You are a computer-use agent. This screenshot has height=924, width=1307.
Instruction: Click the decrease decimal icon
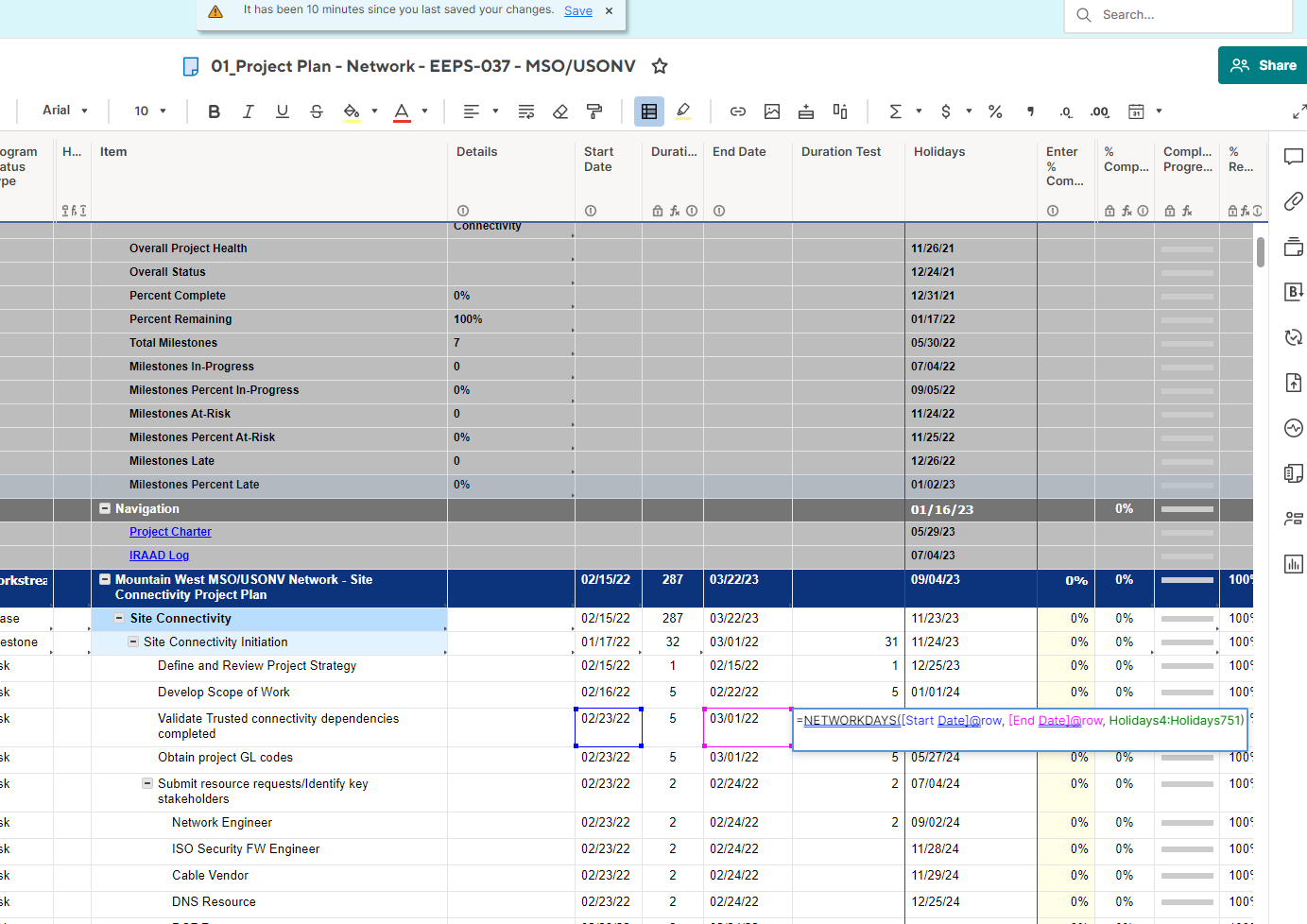click(1066, 111)
